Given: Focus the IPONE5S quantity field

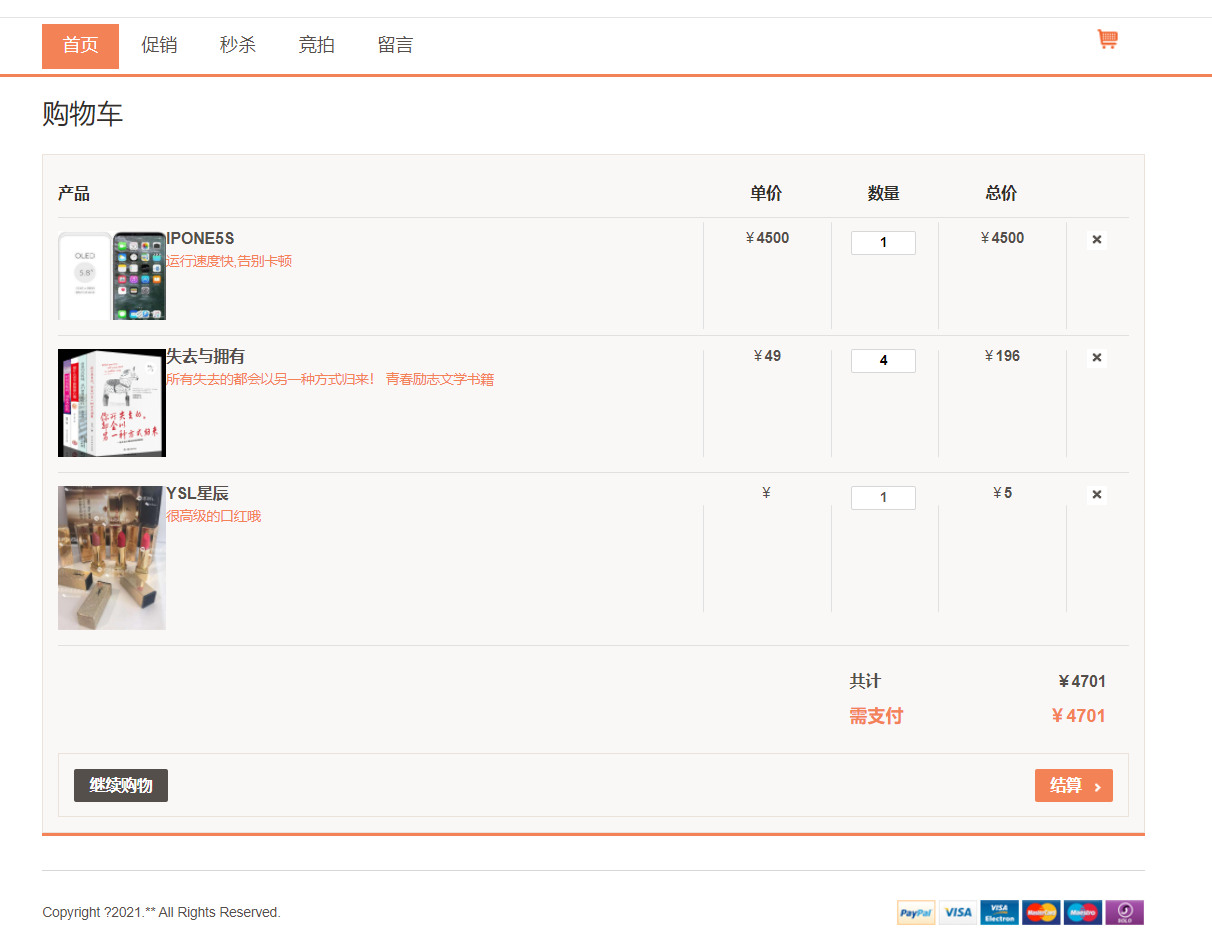Looking at the screenshot, I should 883,243.
